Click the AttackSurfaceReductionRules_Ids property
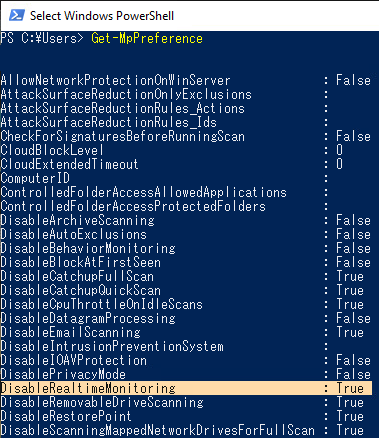 click(x=108, y=122)
